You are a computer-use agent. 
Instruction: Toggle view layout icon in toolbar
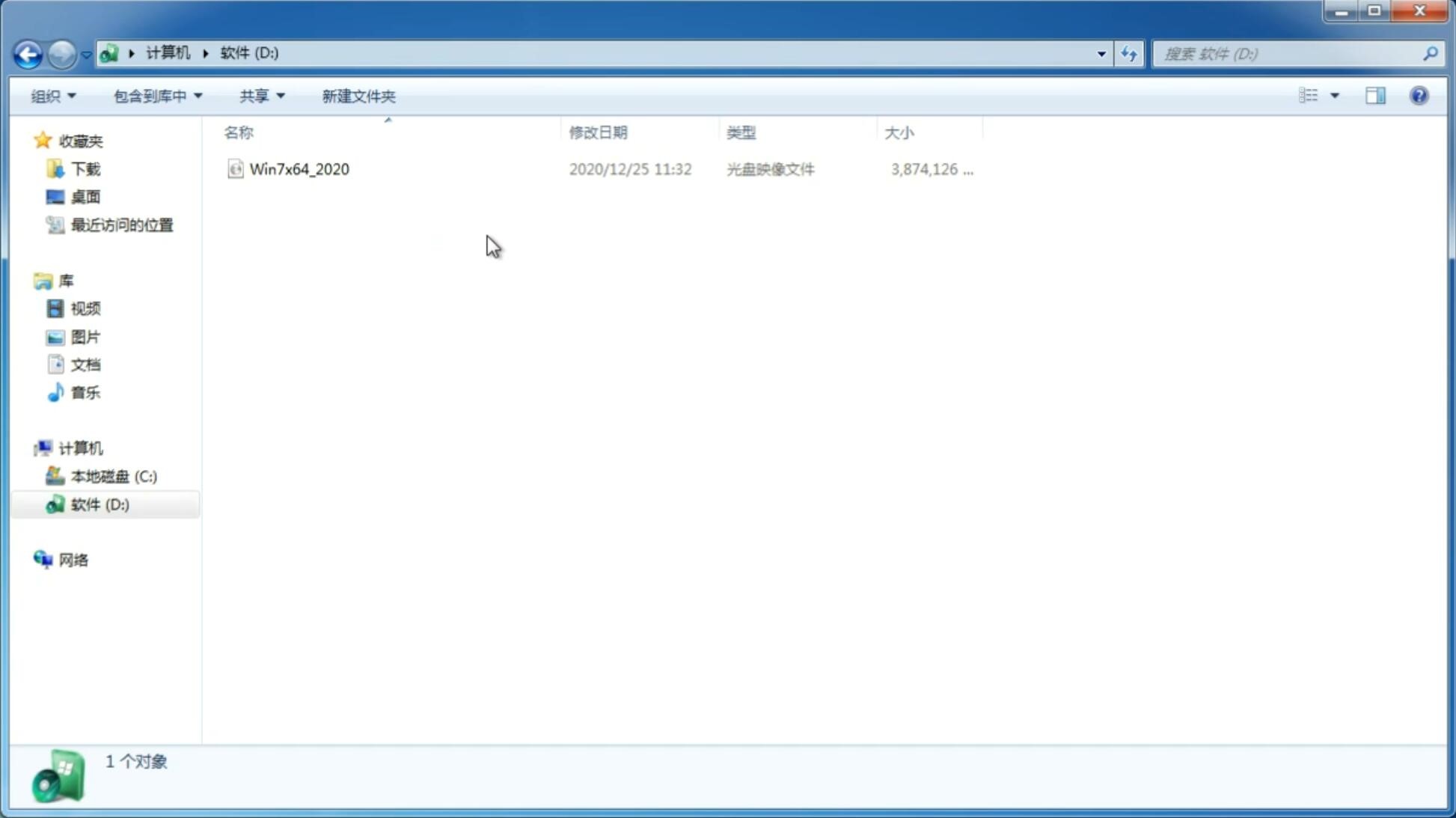1375,95
